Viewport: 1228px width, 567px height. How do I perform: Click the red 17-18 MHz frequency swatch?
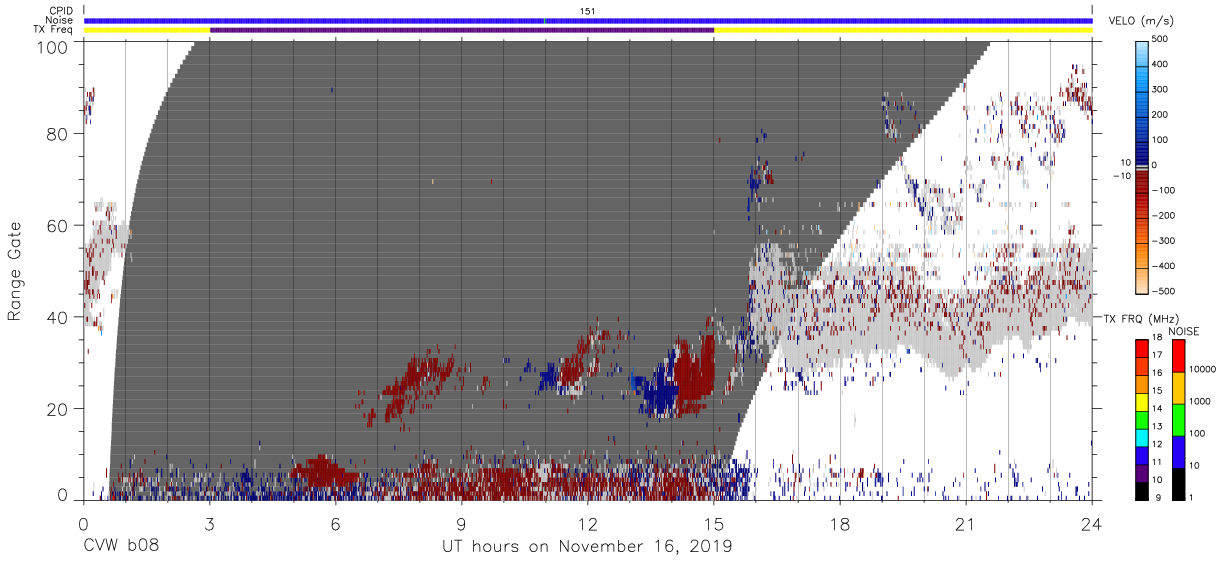point(1142,349)
